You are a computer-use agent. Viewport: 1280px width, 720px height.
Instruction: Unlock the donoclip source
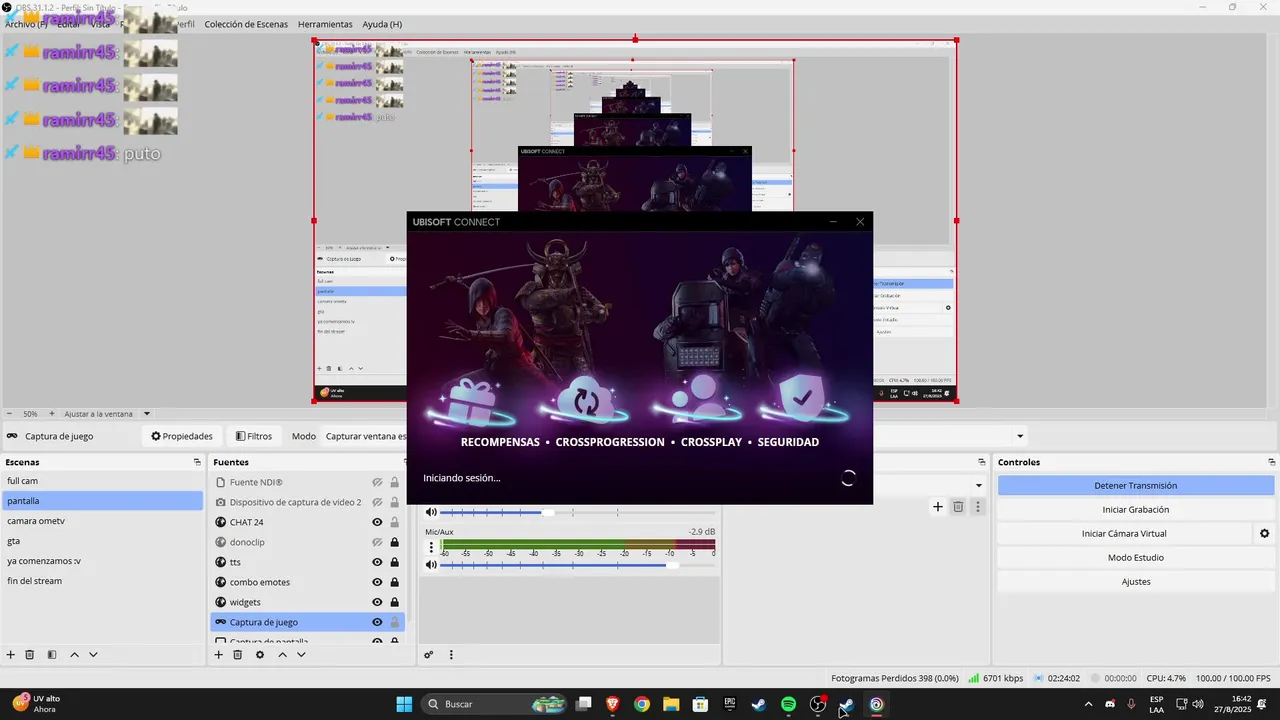pos(394,542)
